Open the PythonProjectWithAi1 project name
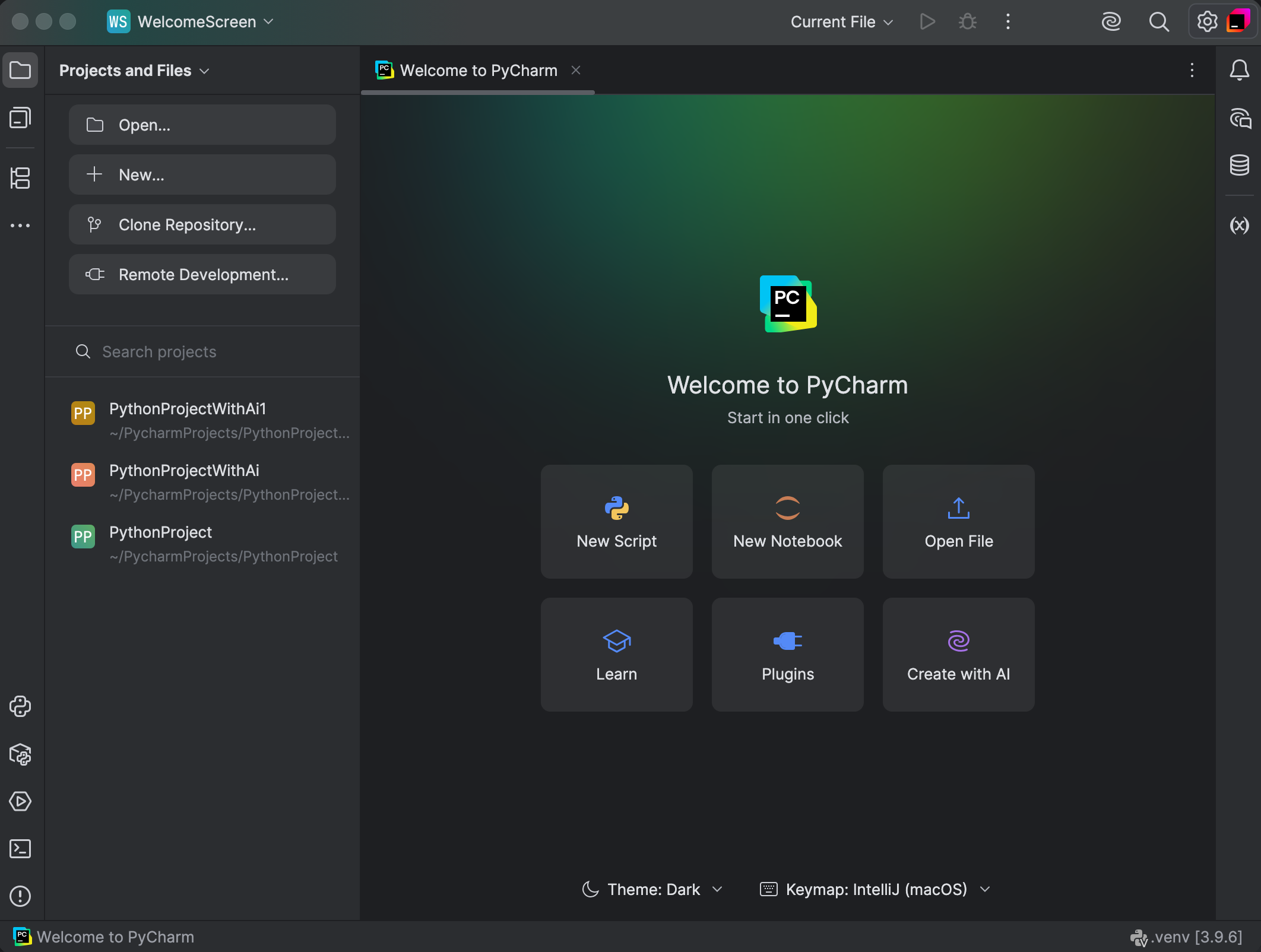Screen dimensions: 1261x952 (x=188, y=408)
